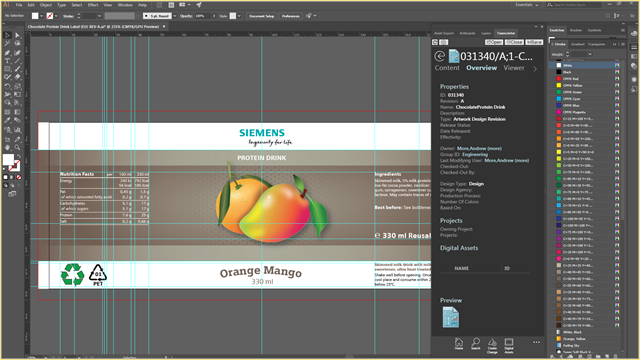Set paint mode to Color in toolbox
The image size is (640, 360).
click(x=5, y=178)
